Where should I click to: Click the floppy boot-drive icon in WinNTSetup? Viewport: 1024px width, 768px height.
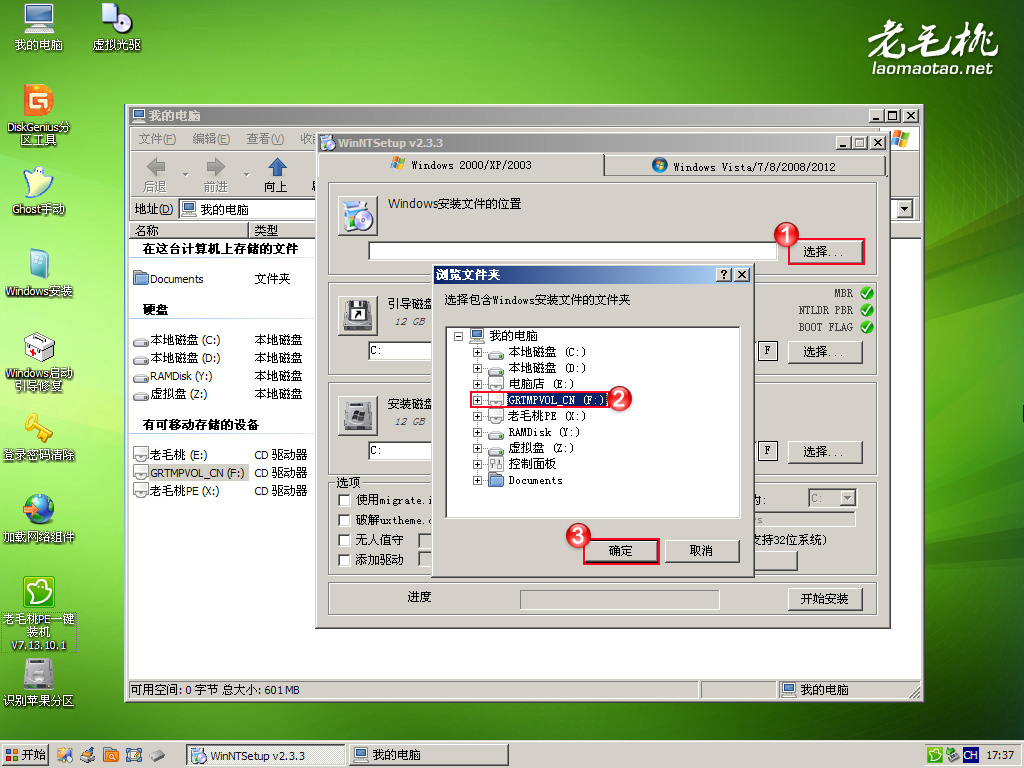tap(358, 315)
